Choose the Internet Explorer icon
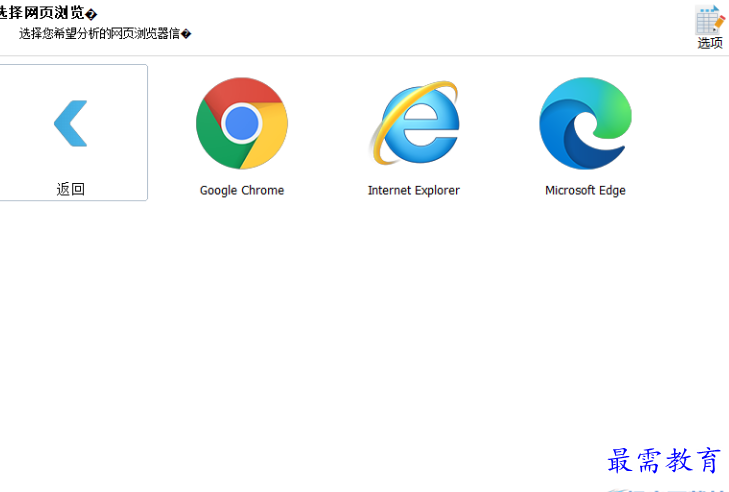The width and height of the screenshot is (729, 492). click(x=414, y=123)
